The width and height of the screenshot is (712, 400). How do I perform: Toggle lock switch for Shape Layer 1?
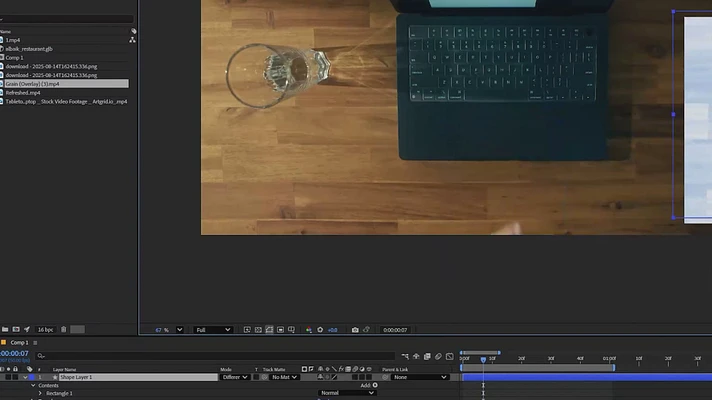15,377
